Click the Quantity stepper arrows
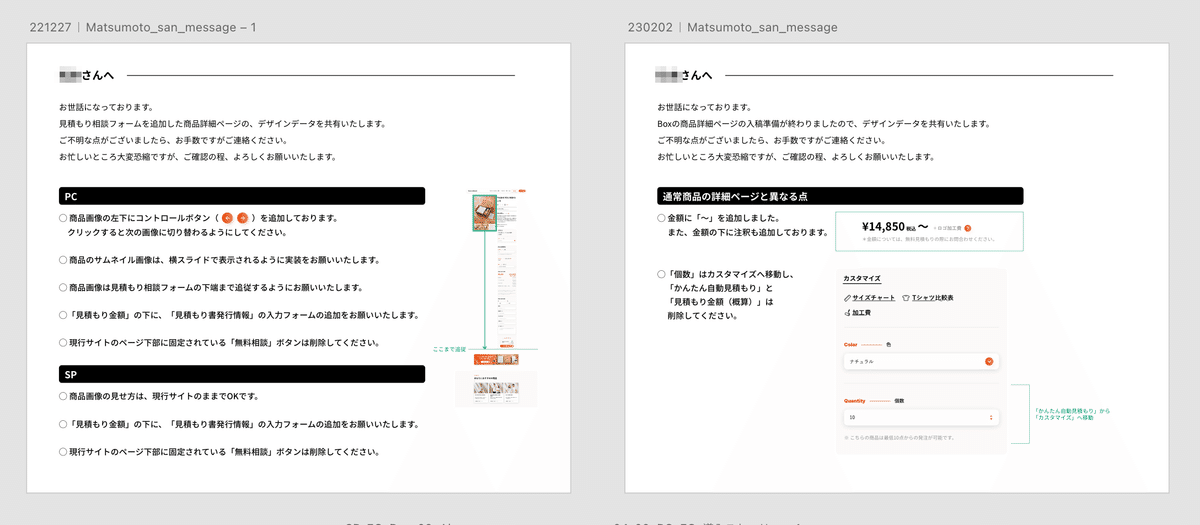 point(990,417)
